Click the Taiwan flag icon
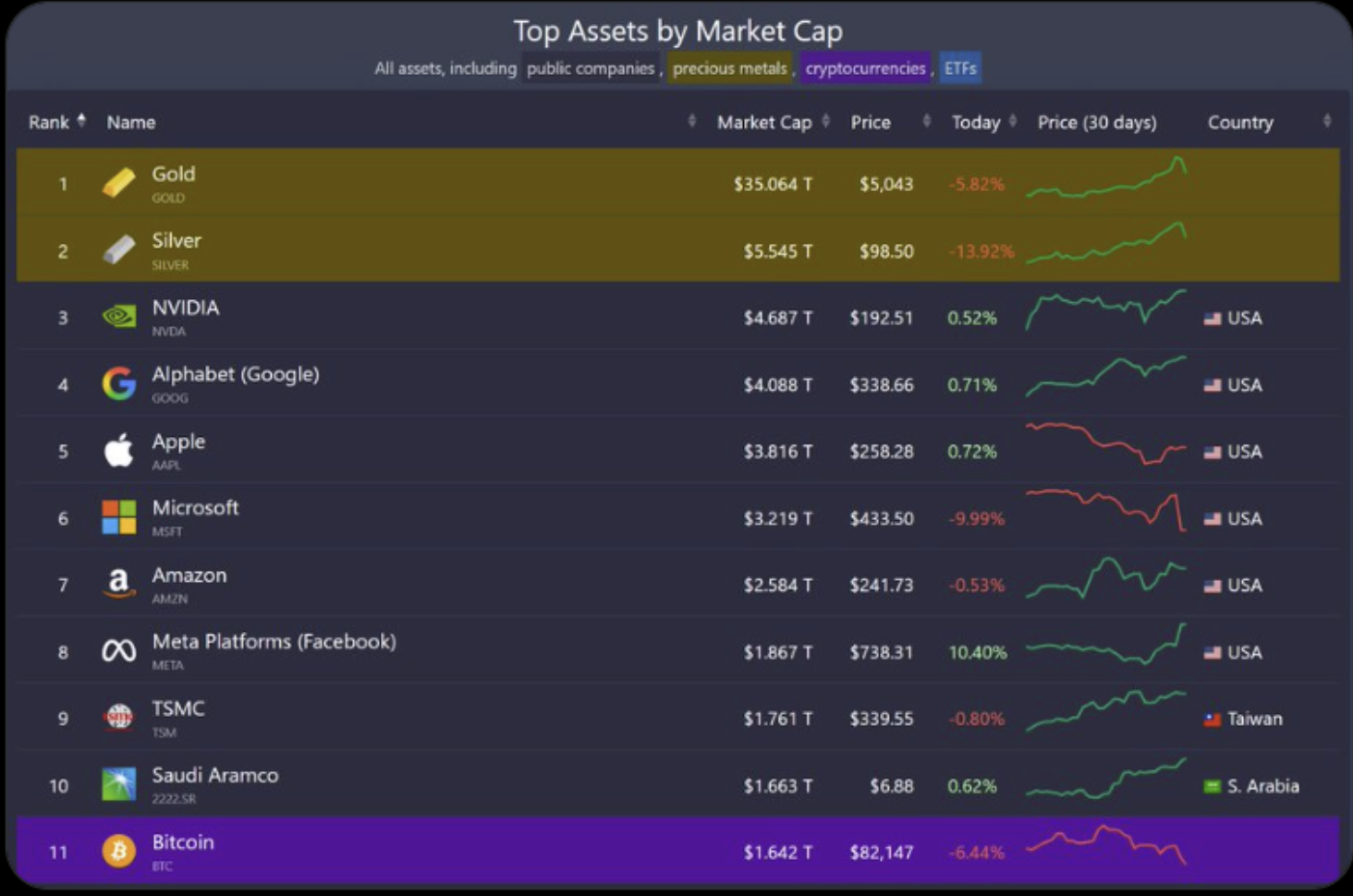1353x896 pixels. coord(1213,720)
